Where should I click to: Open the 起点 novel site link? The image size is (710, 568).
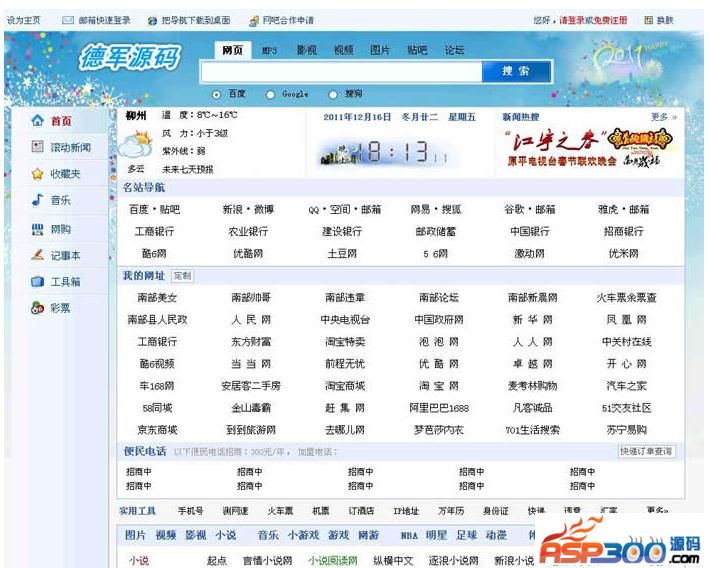click(216, 561)
